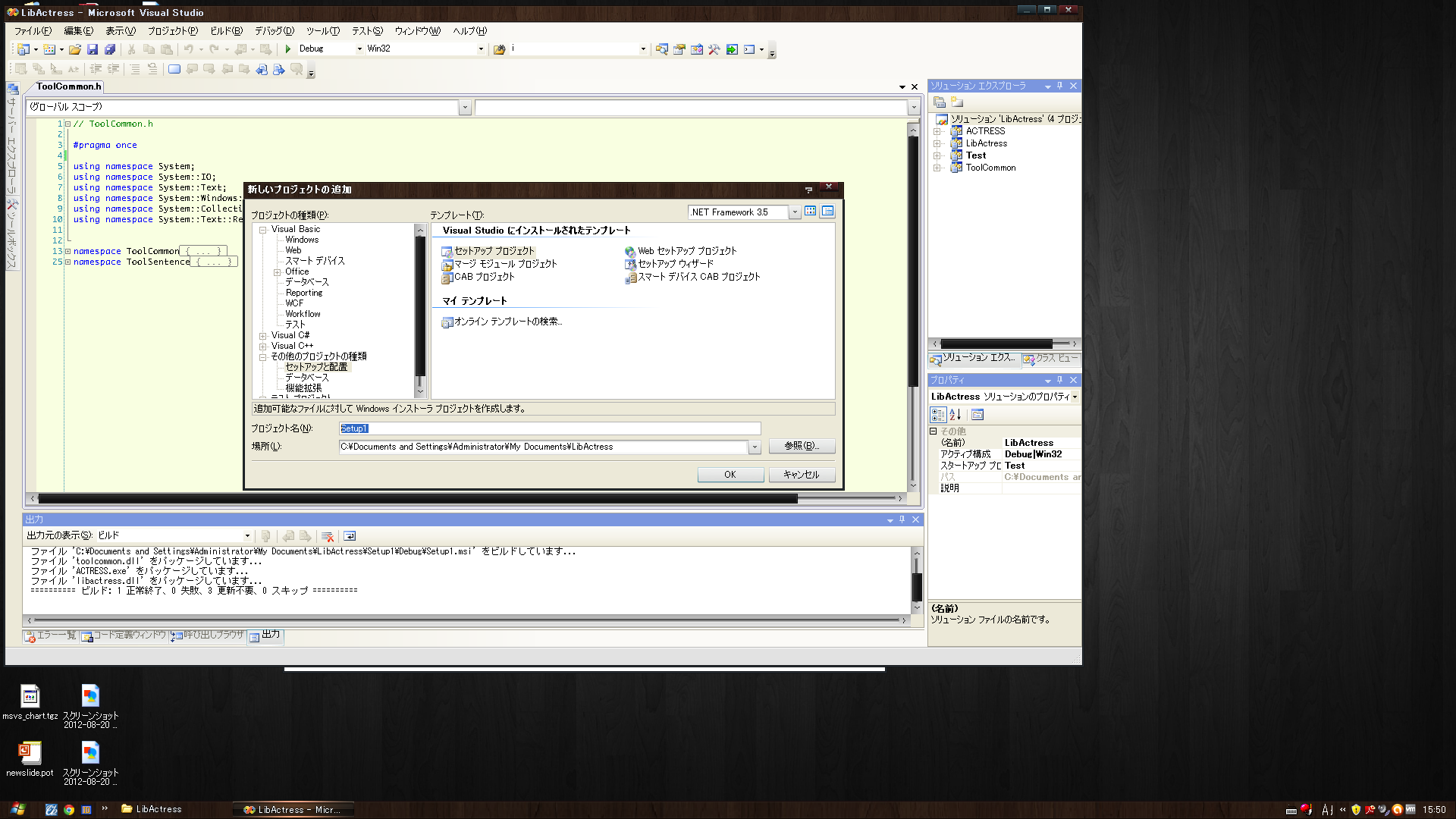The width and height of the screenshot is (1456, 819).
Task: Click the Start Debugging green arrow
Action: point(288,49)
